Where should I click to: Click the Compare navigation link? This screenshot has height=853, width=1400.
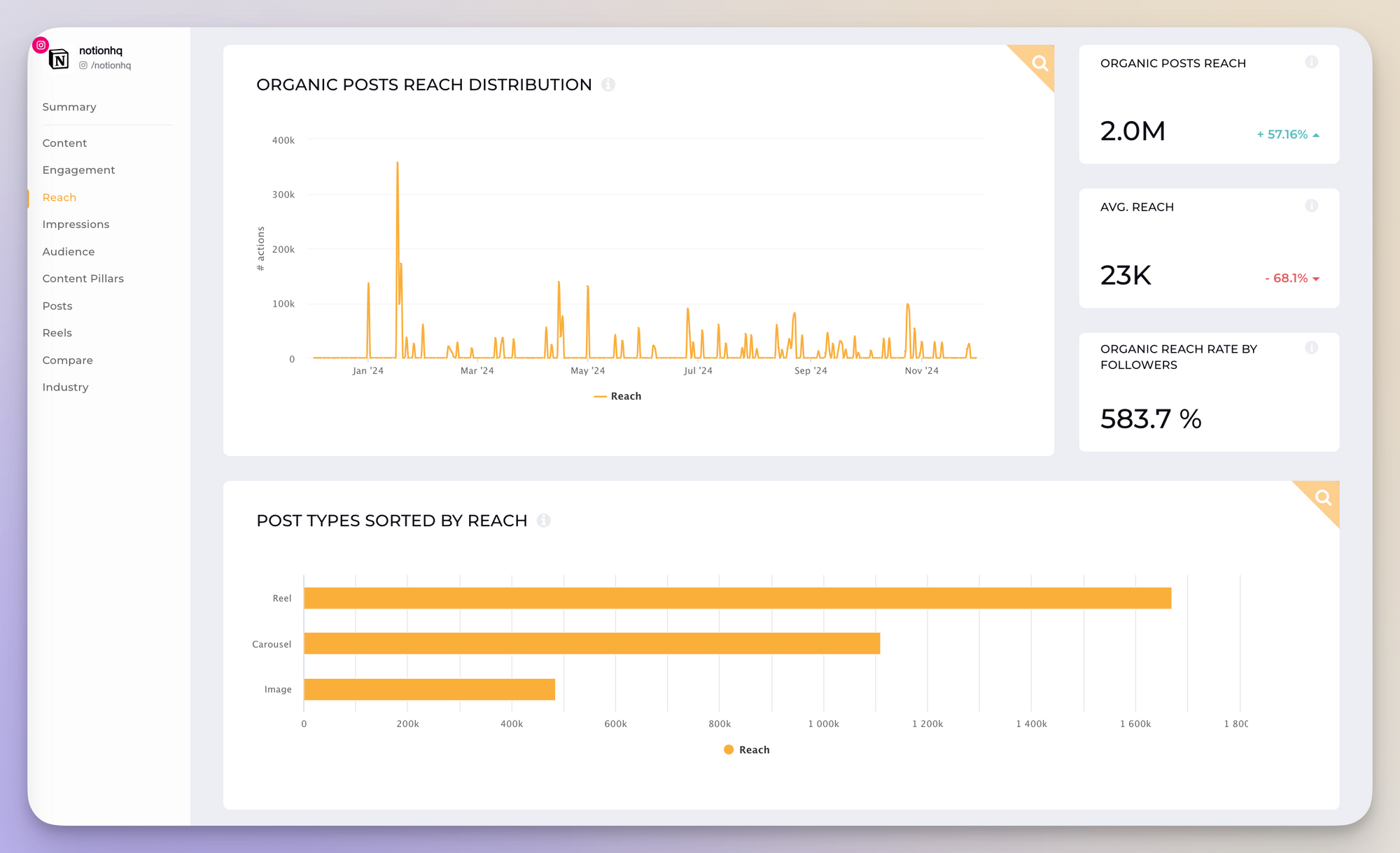pyautogui.click(x=67, y=359)
